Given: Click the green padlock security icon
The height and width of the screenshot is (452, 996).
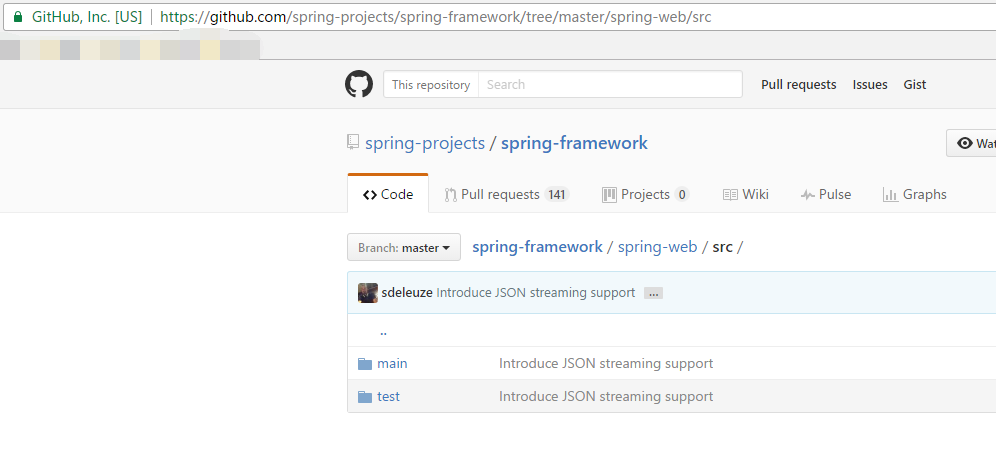Looking at the screenshot, I should pos(17,17).
